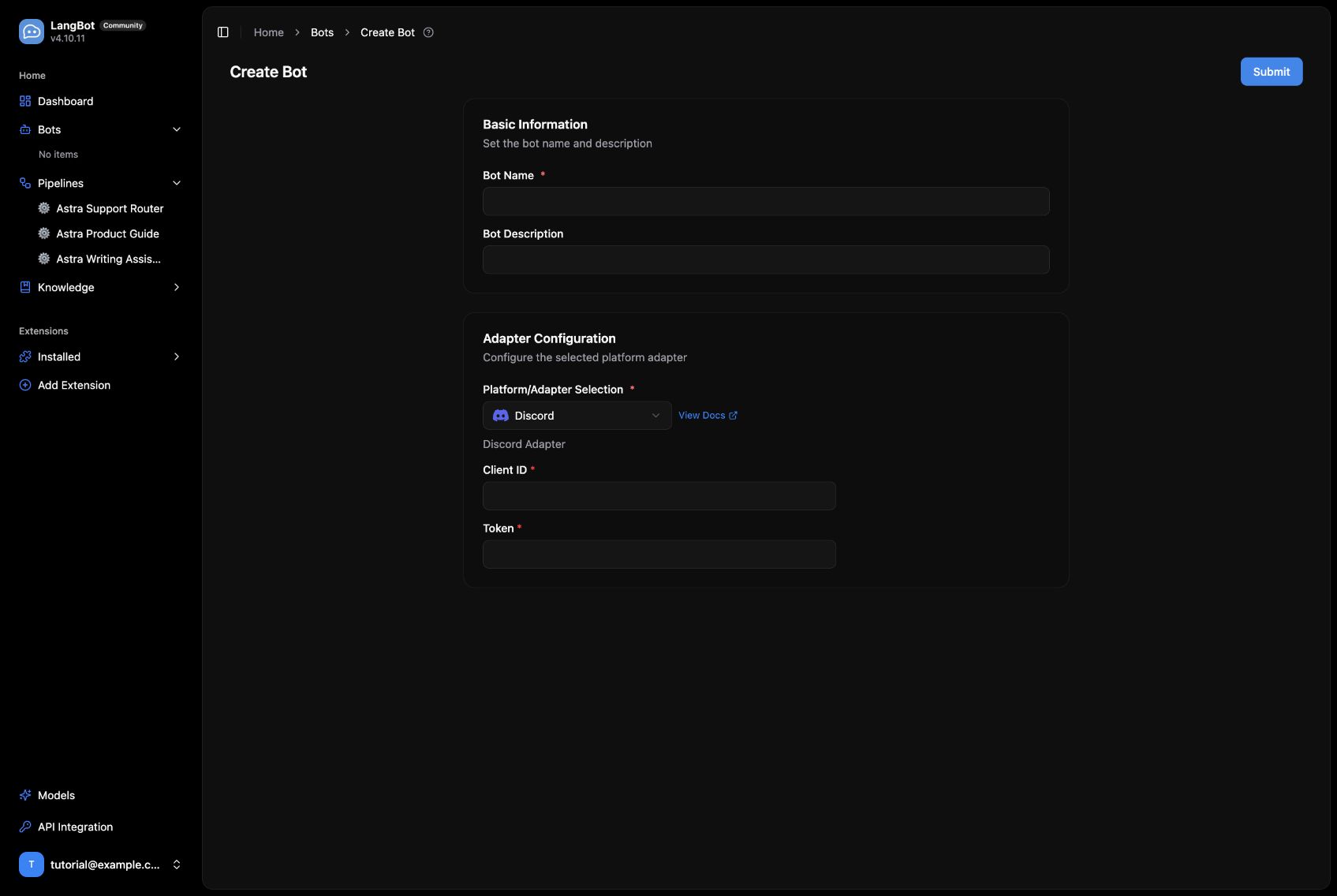Screen dimensions: 1337x896
Task: Open the account switcher arrows
Action: point(177,864)
